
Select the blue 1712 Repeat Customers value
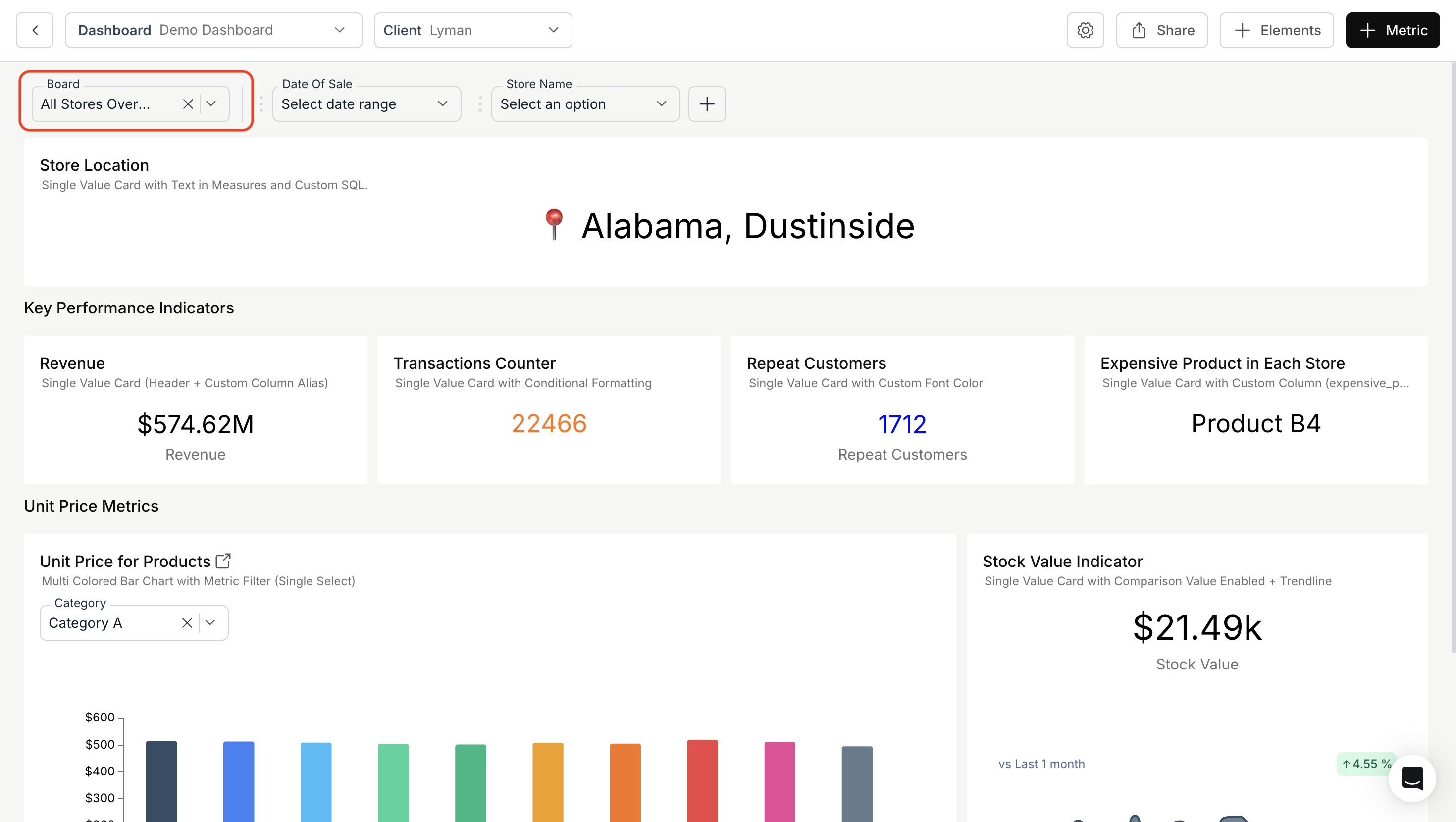901,423
